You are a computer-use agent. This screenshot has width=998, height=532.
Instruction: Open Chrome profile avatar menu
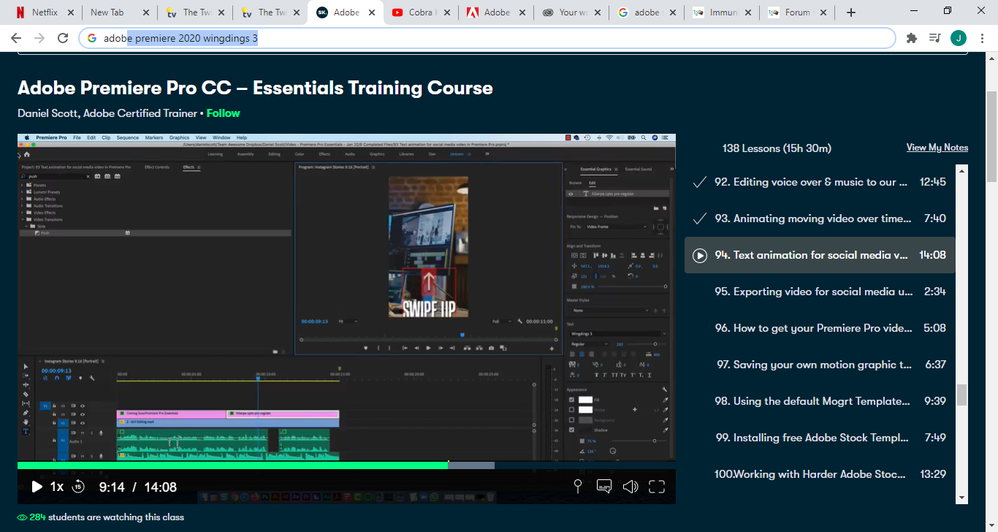[x=958, y=38]
